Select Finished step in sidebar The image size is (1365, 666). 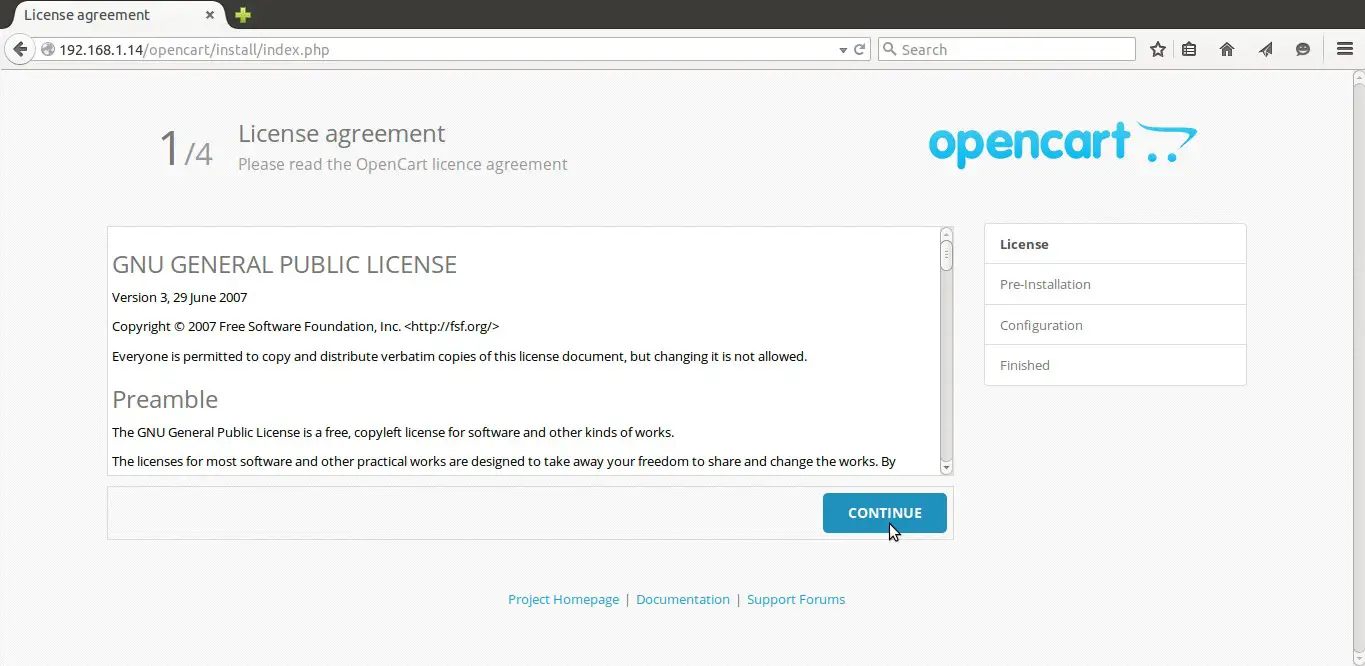coord(1115,365)
